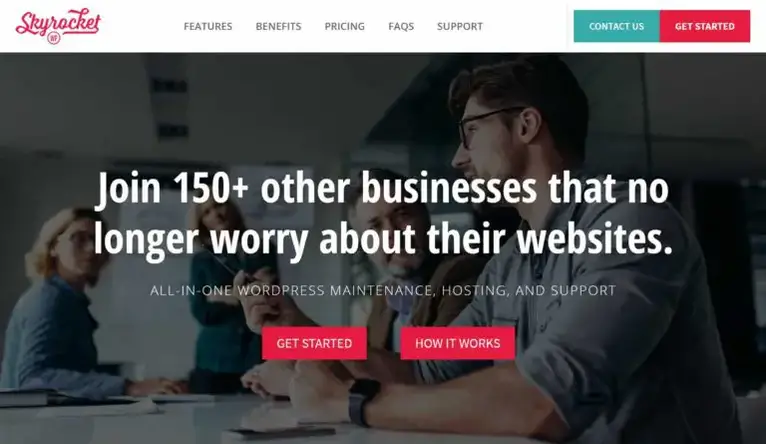The width and height of the screenshot is (766, 444).
Task: Go to the Benefits section link
Action: tap(278, 26)
